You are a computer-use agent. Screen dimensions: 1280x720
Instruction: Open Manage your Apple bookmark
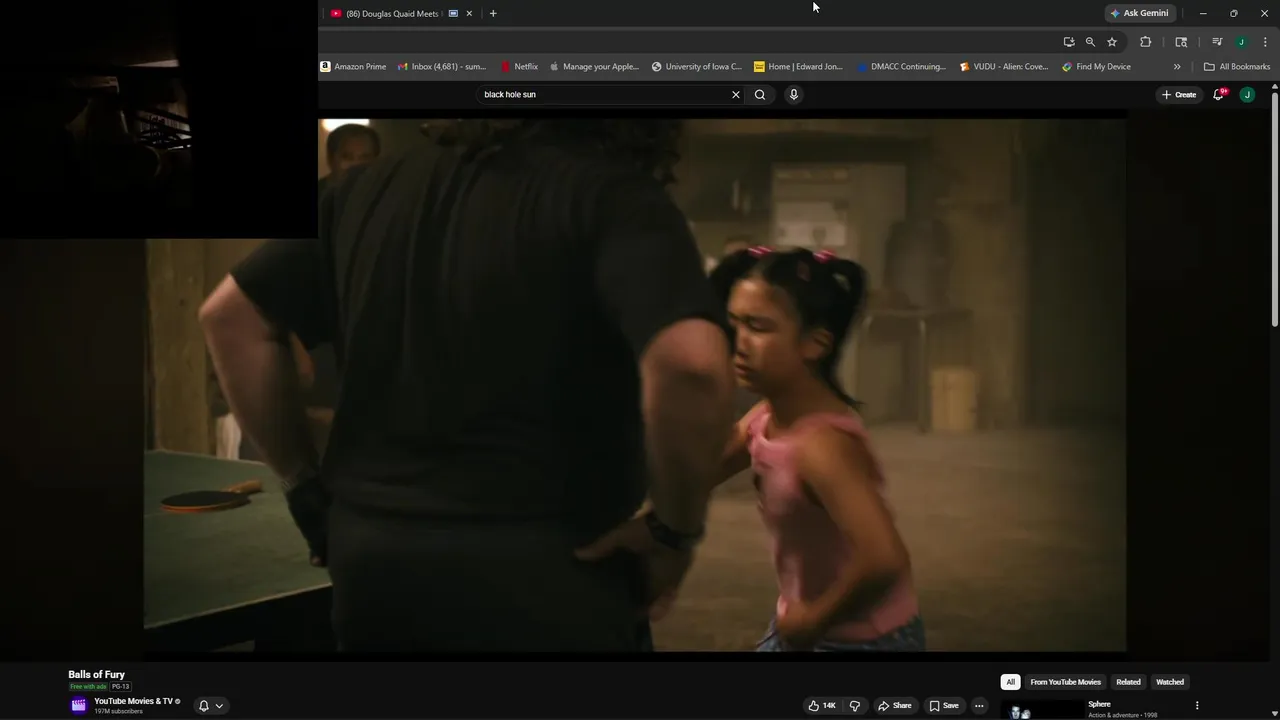[x=593, y=67]
